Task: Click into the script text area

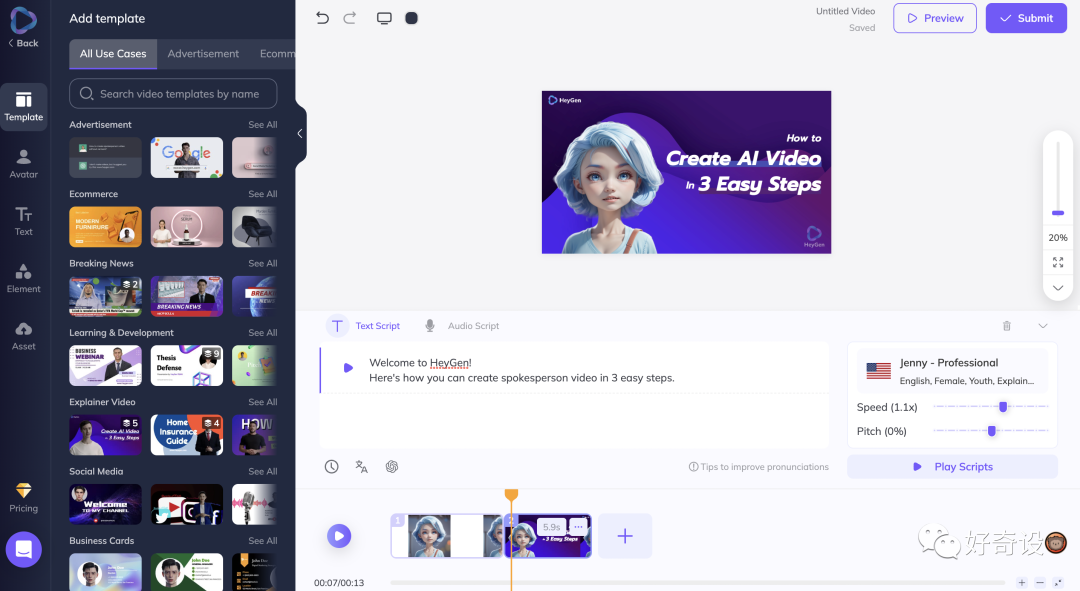Action: (575, 394)
